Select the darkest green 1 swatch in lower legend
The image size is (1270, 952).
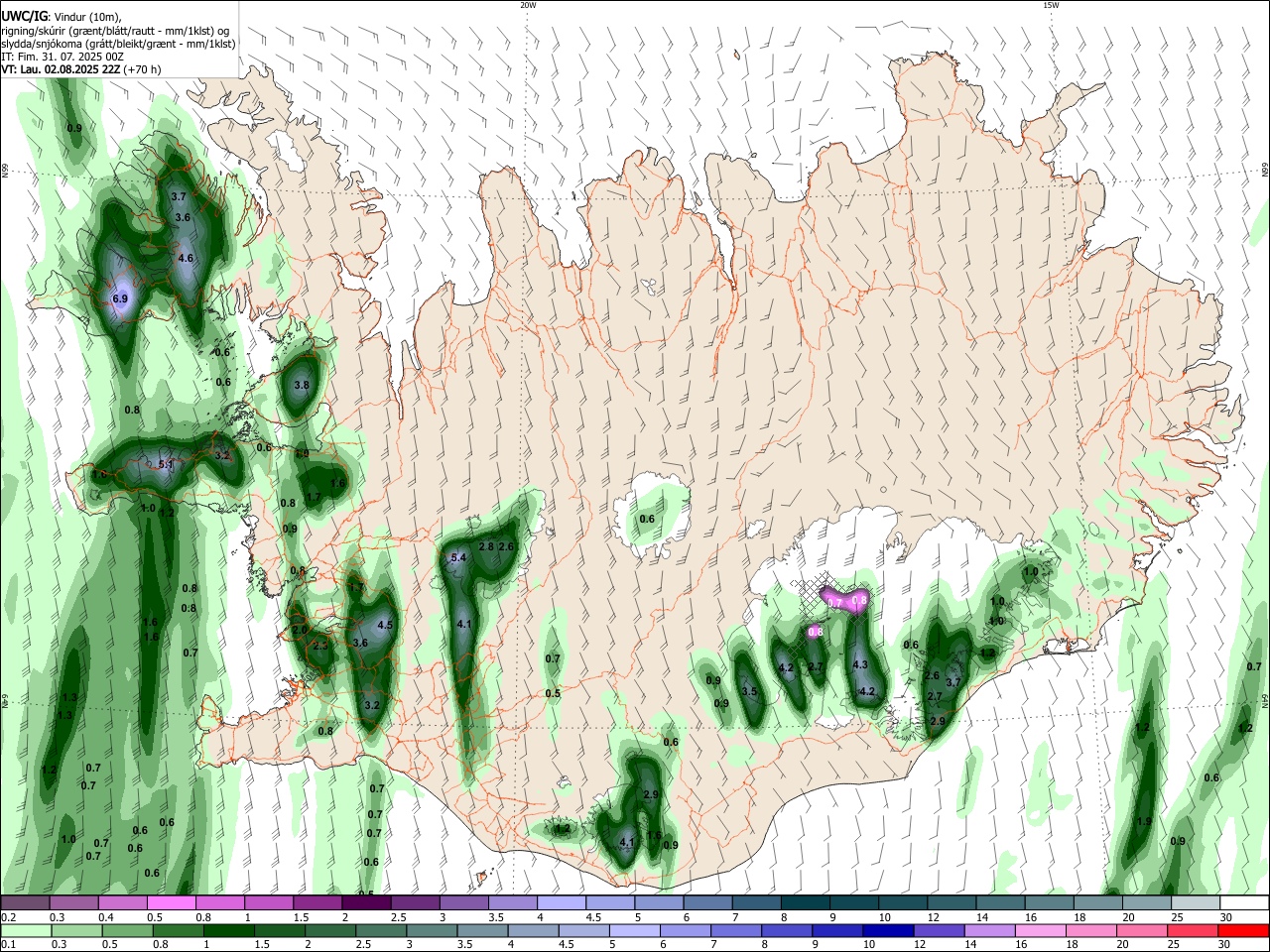[x=230, y=930]
